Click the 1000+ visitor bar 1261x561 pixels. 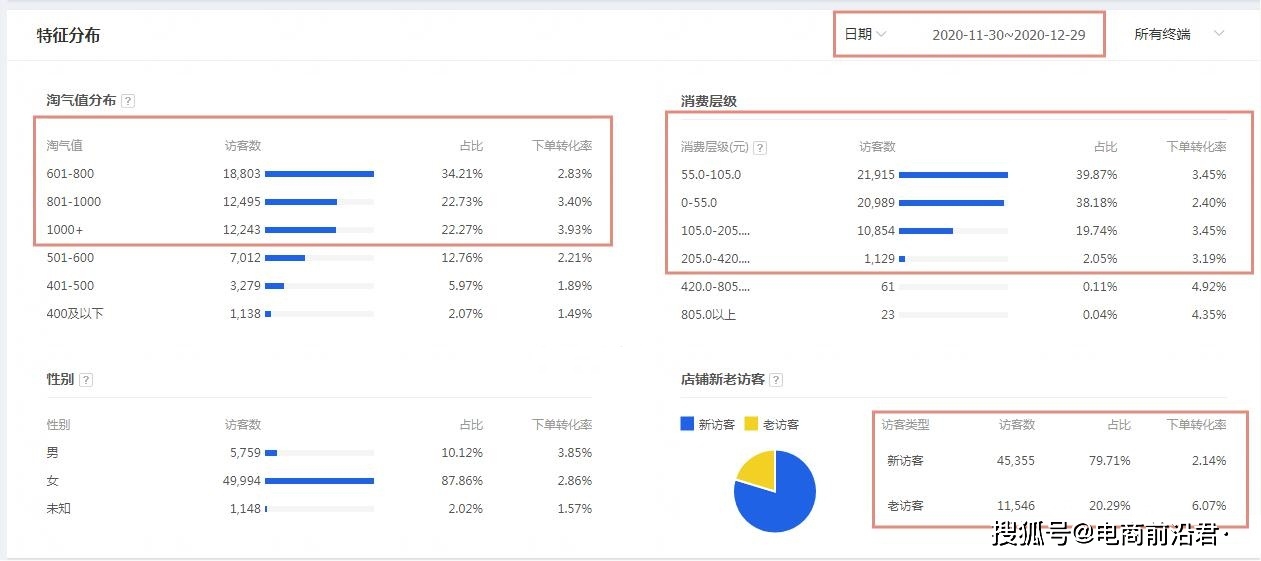pyautogui.click(x=300, y=230)
